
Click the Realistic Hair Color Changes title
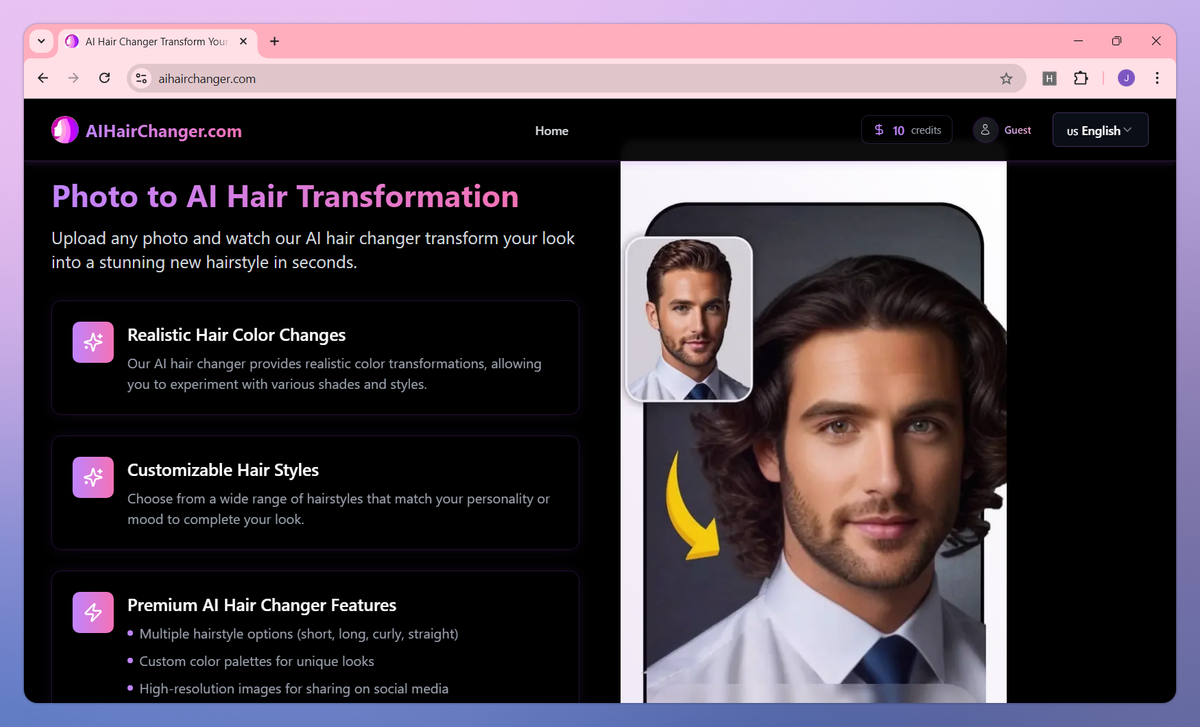(236, 335)
